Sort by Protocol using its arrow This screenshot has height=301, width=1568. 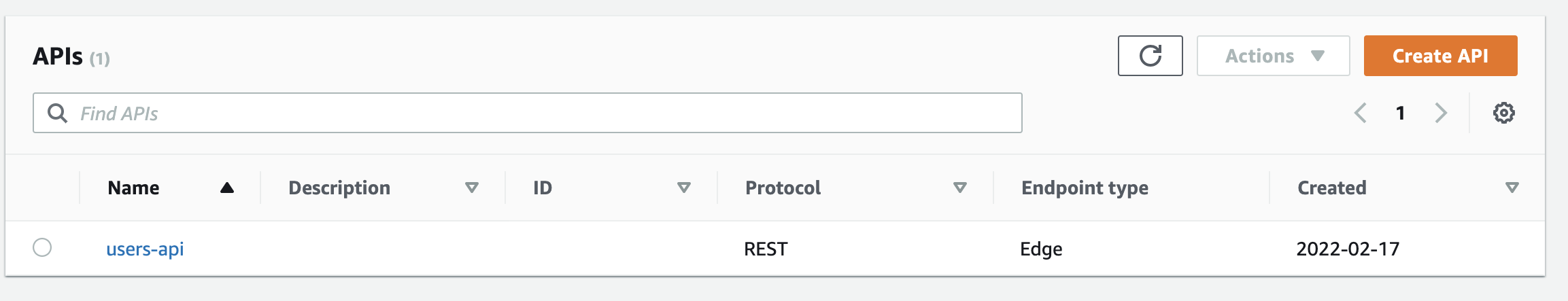point(960,188)
